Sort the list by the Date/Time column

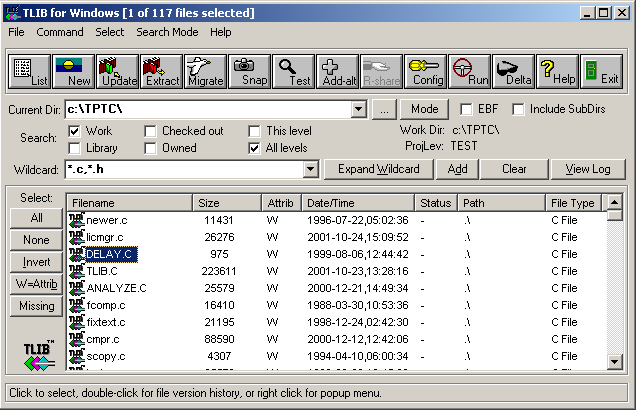pos(358,203)
